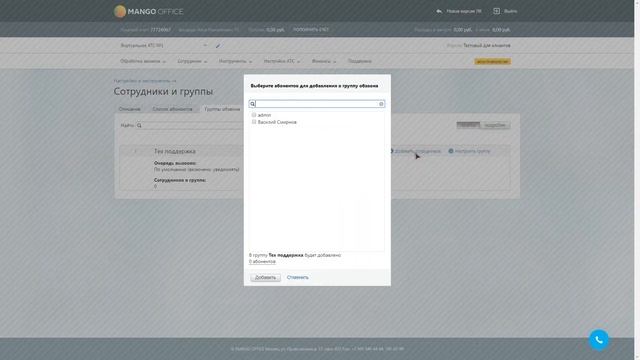The image size is (640, 360).
Task: Click the logout icon beside Выйти
Action: click(496, 11)
